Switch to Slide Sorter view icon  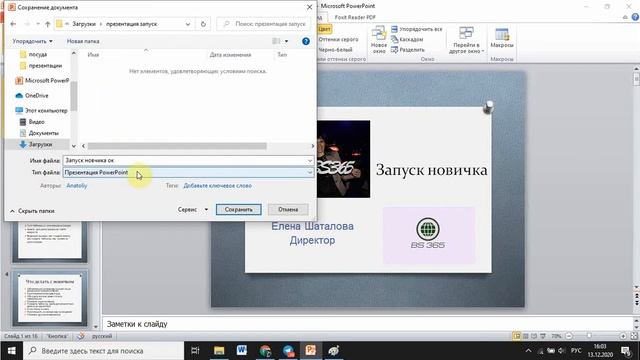(525, 336)
